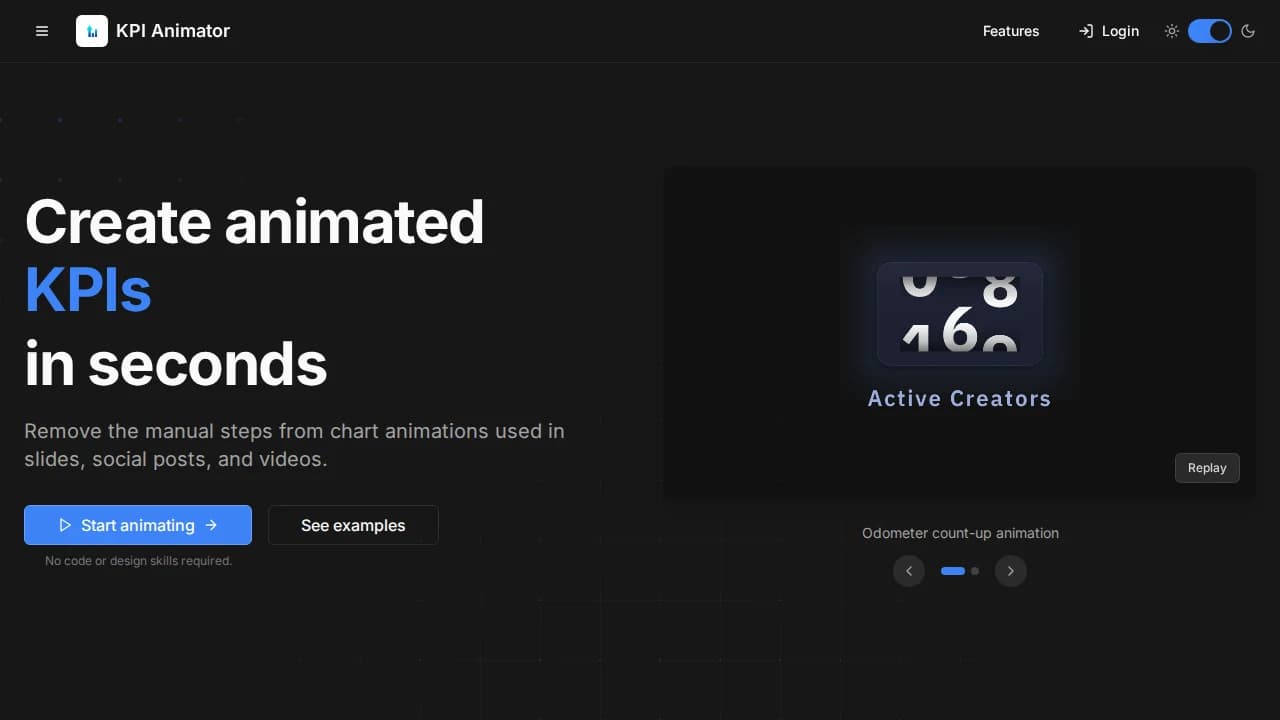Click the Active Creators label

pyautogui.click(x=959, y=398)
